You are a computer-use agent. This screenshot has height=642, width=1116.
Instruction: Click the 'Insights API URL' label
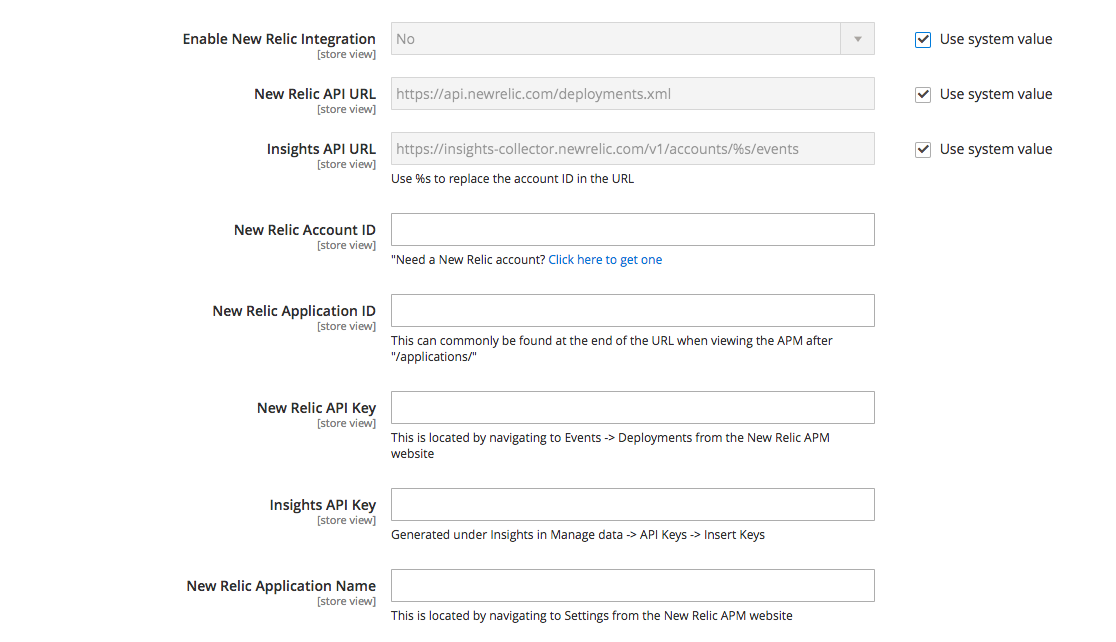coord(321,149)
